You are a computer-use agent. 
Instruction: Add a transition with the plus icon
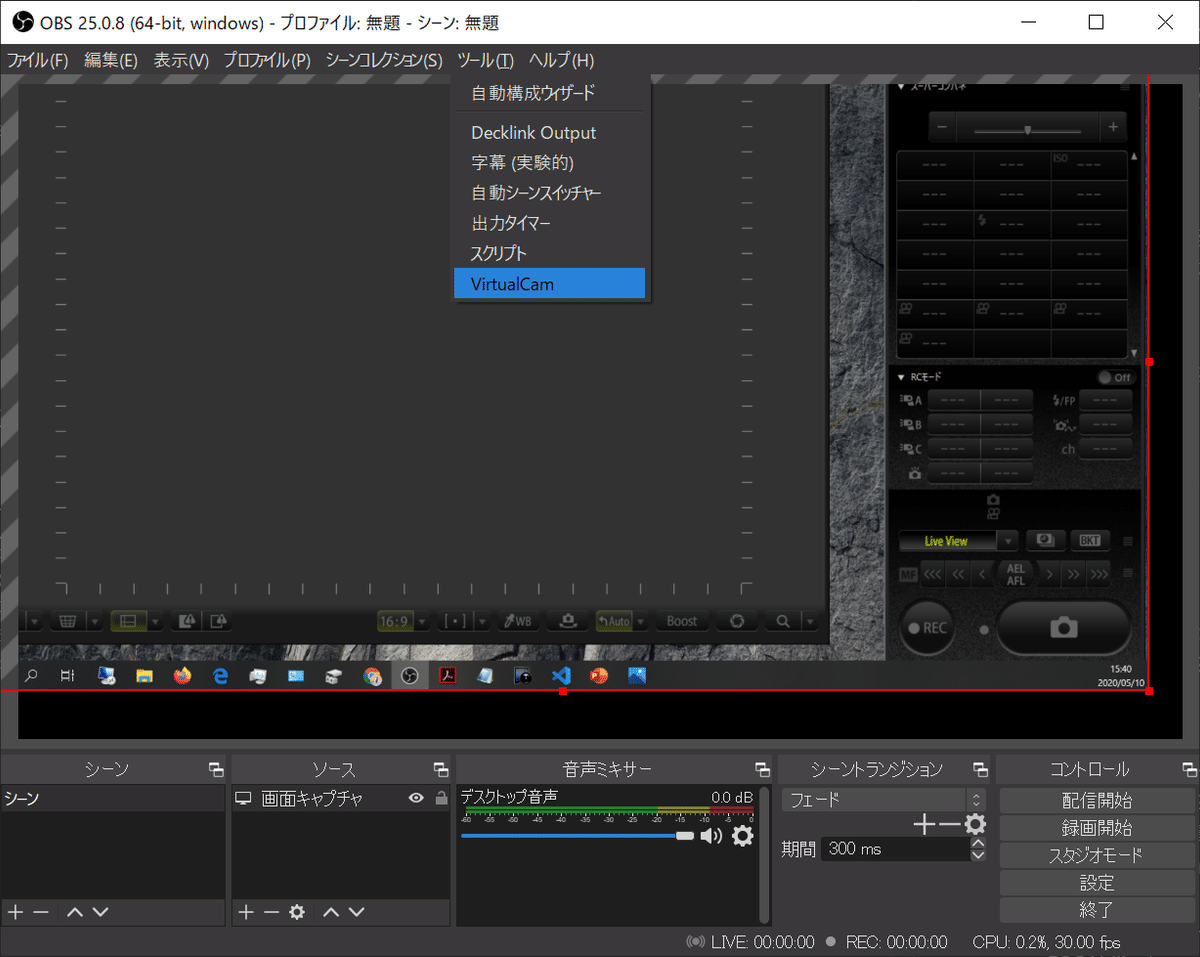(x=925, y=824)
